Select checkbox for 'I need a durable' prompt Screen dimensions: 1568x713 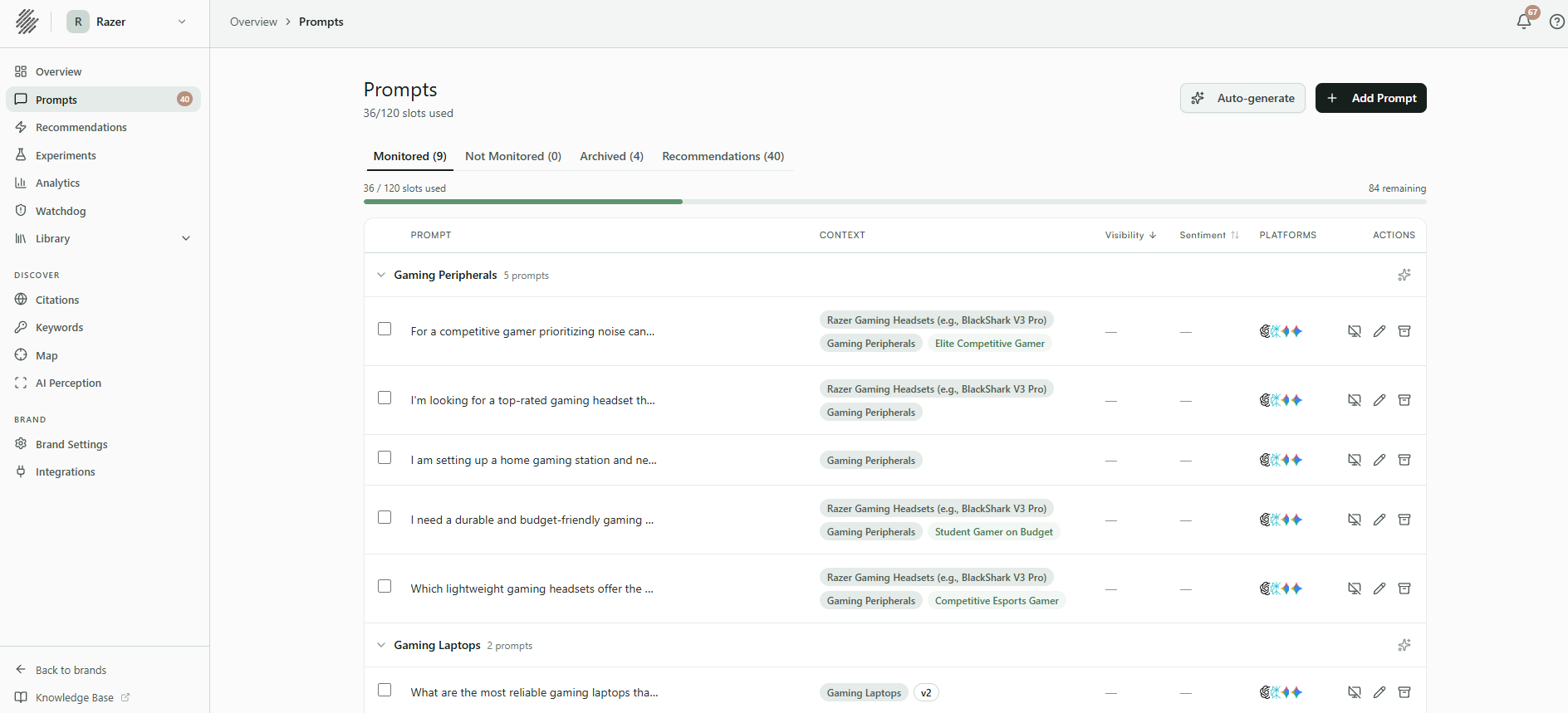(x=385, y=517)
